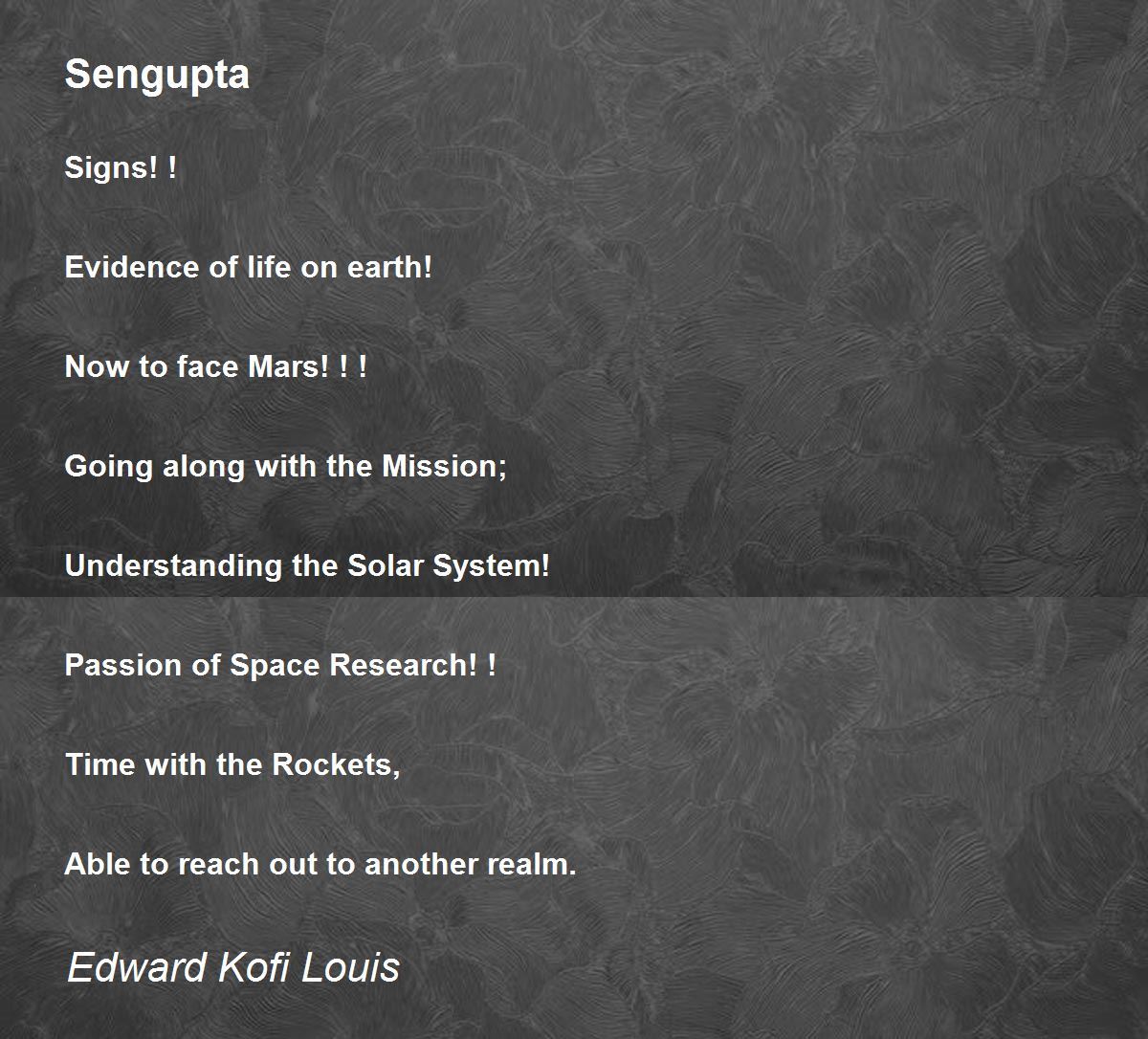Click the words "Now to face"
The width and height of the screenshot is (1148, 1039).
[x=138, y=366]
